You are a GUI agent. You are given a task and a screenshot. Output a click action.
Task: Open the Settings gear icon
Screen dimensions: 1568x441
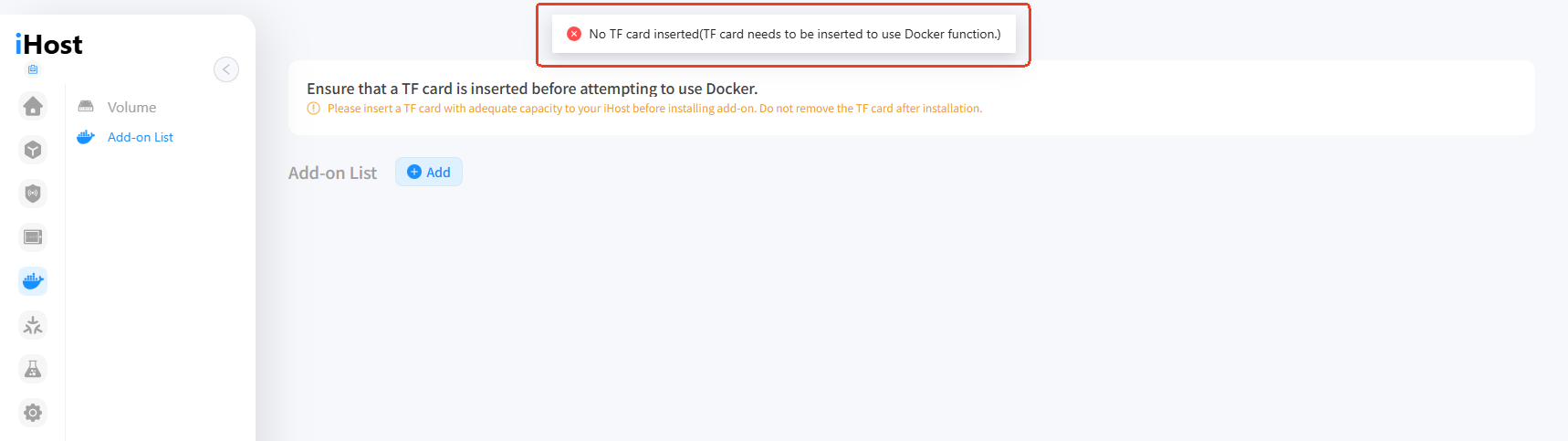[33, 413]
